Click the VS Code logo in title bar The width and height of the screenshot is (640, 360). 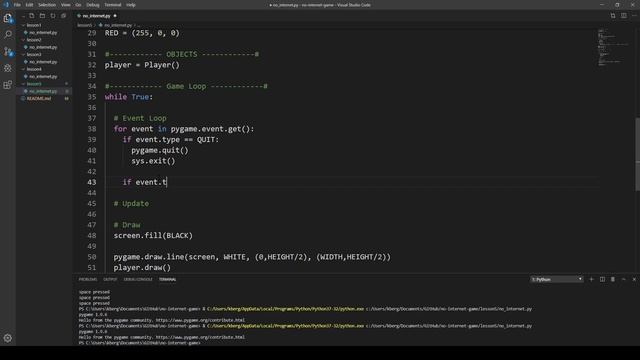click(6, 5)
